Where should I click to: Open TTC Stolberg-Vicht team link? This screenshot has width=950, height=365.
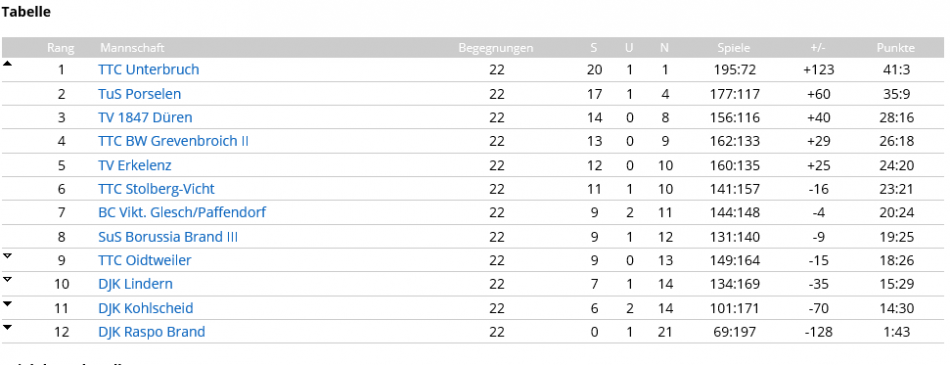pyautogui.click(x=156, y=189)
